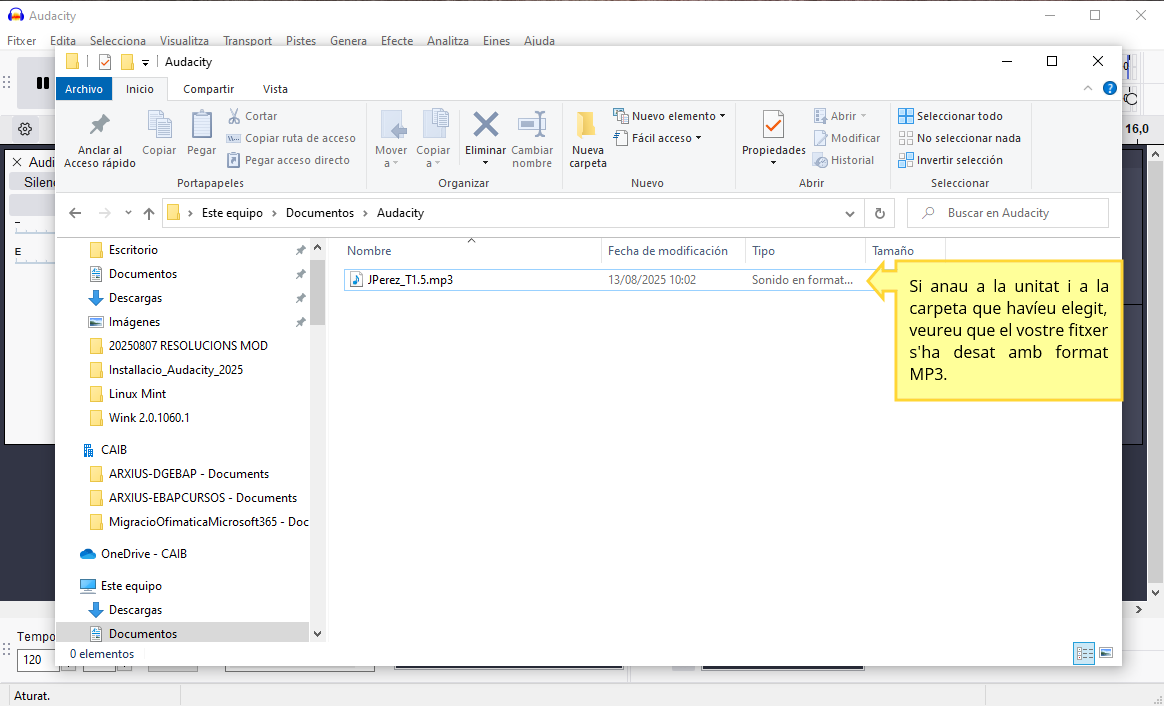
Task: Click Documentos in the address breadcrumb
Action: click(320, 213)
